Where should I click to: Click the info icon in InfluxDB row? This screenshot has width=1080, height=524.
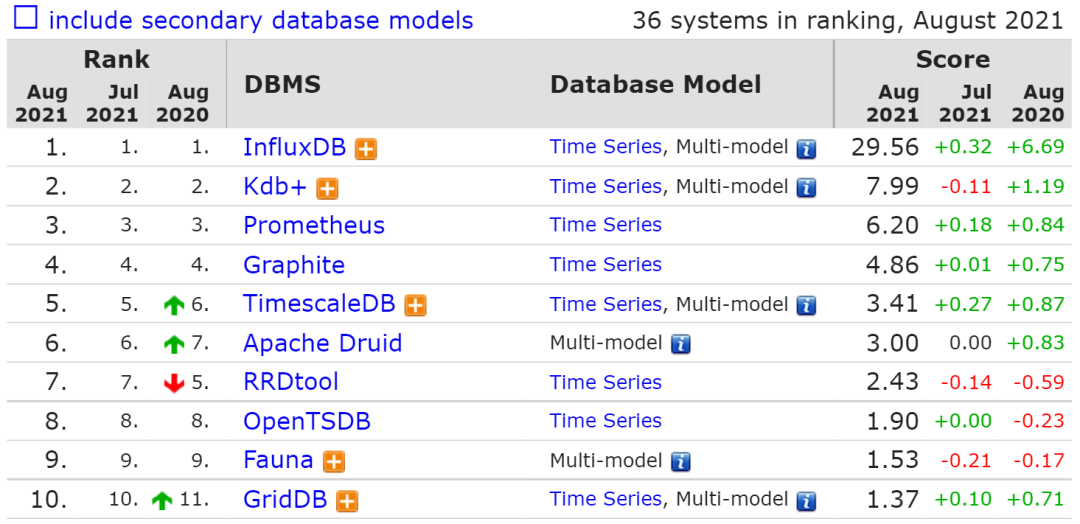tap(806, 149)
